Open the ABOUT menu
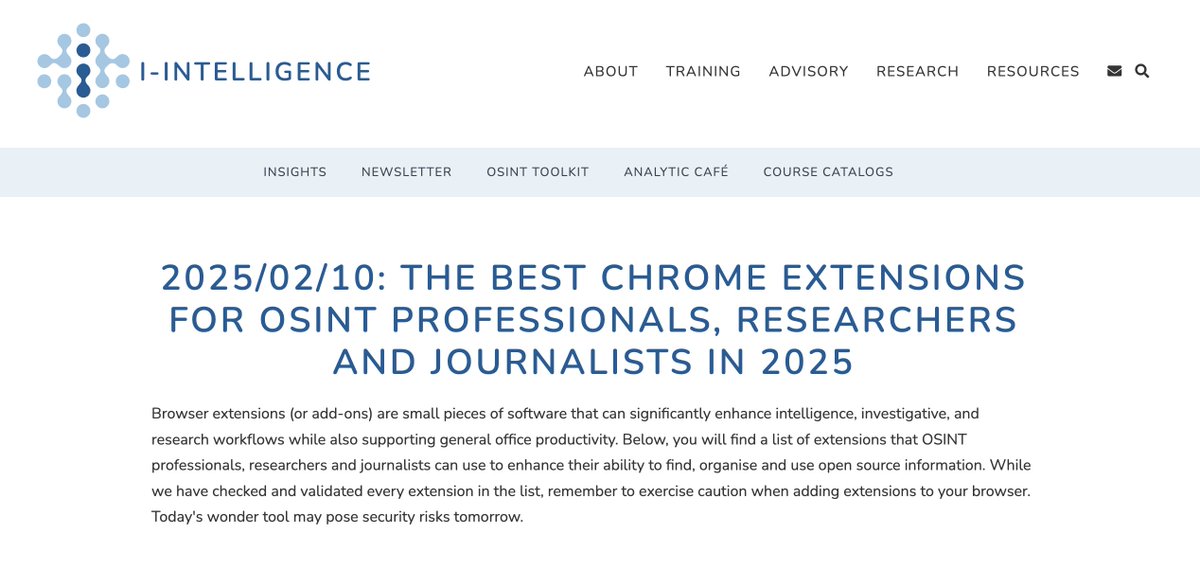1200x587 pixels. coord(611,71)
